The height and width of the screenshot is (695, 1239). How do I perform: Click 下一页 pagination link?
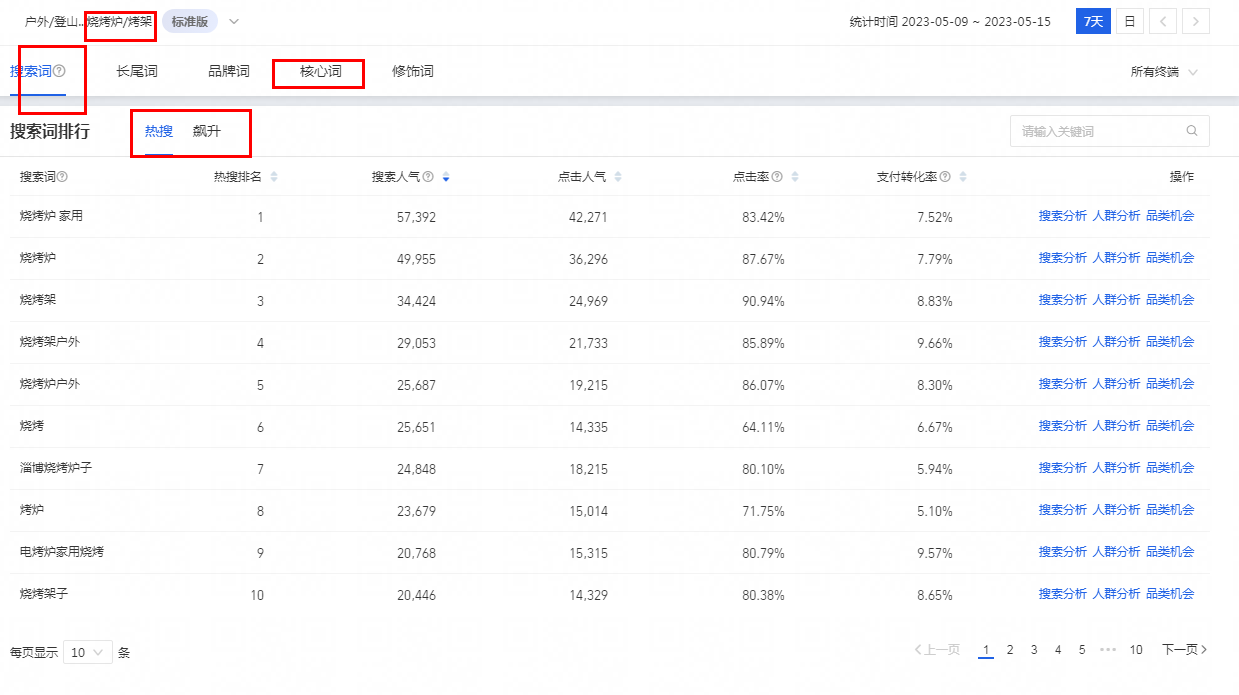point(1184,650)
